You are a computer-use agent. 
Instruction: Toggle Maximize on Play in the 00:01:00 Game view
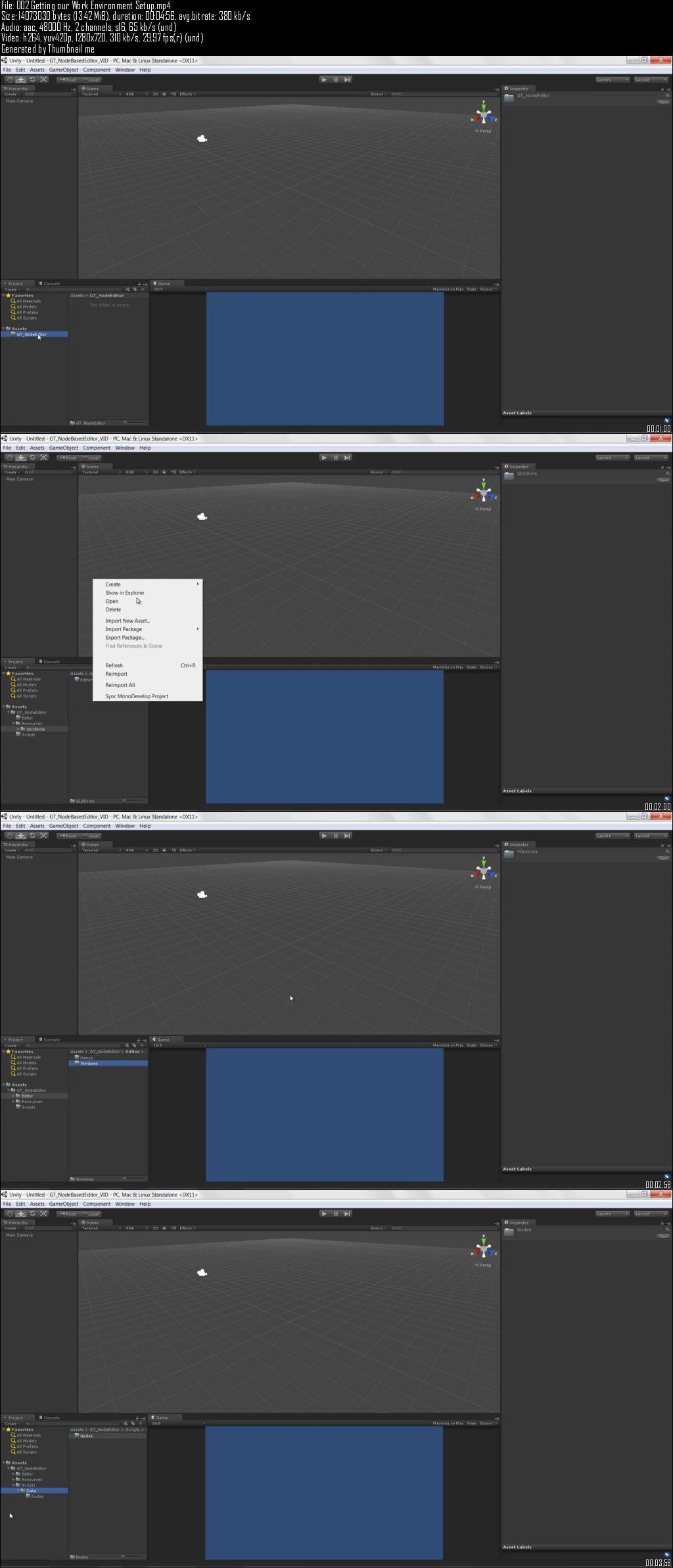(448, 289)
